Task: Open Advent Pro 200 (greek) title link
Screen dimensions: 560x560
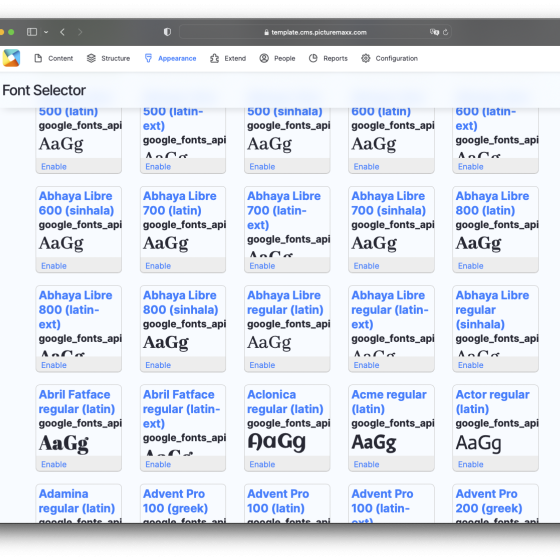Action: [489, 501]
